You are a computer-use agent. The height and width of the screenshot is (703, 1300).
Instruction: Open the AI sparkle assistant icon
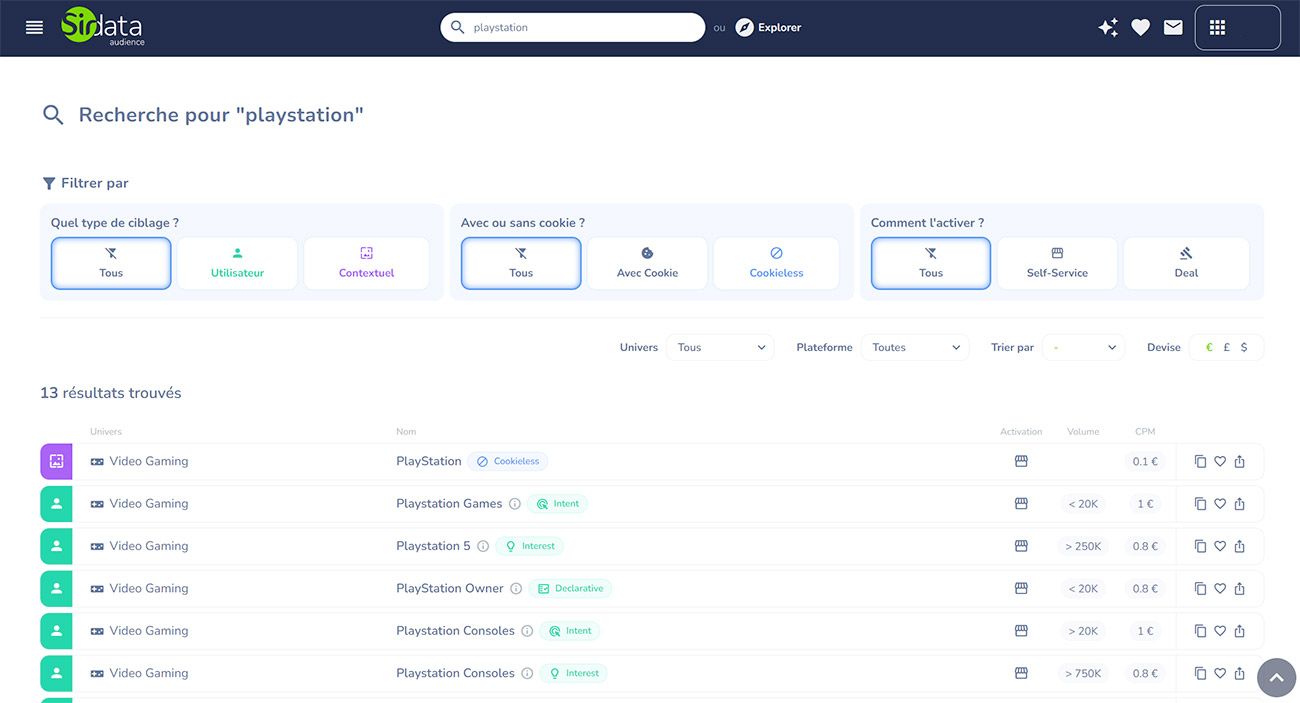pos(1108,28)
